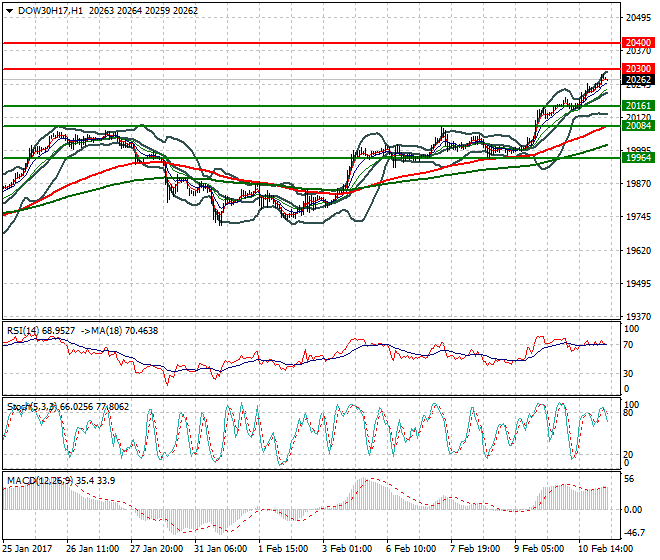Select the Stoch(5,3,3) indicator label
The image size is (660, 560).
(32, 407)
